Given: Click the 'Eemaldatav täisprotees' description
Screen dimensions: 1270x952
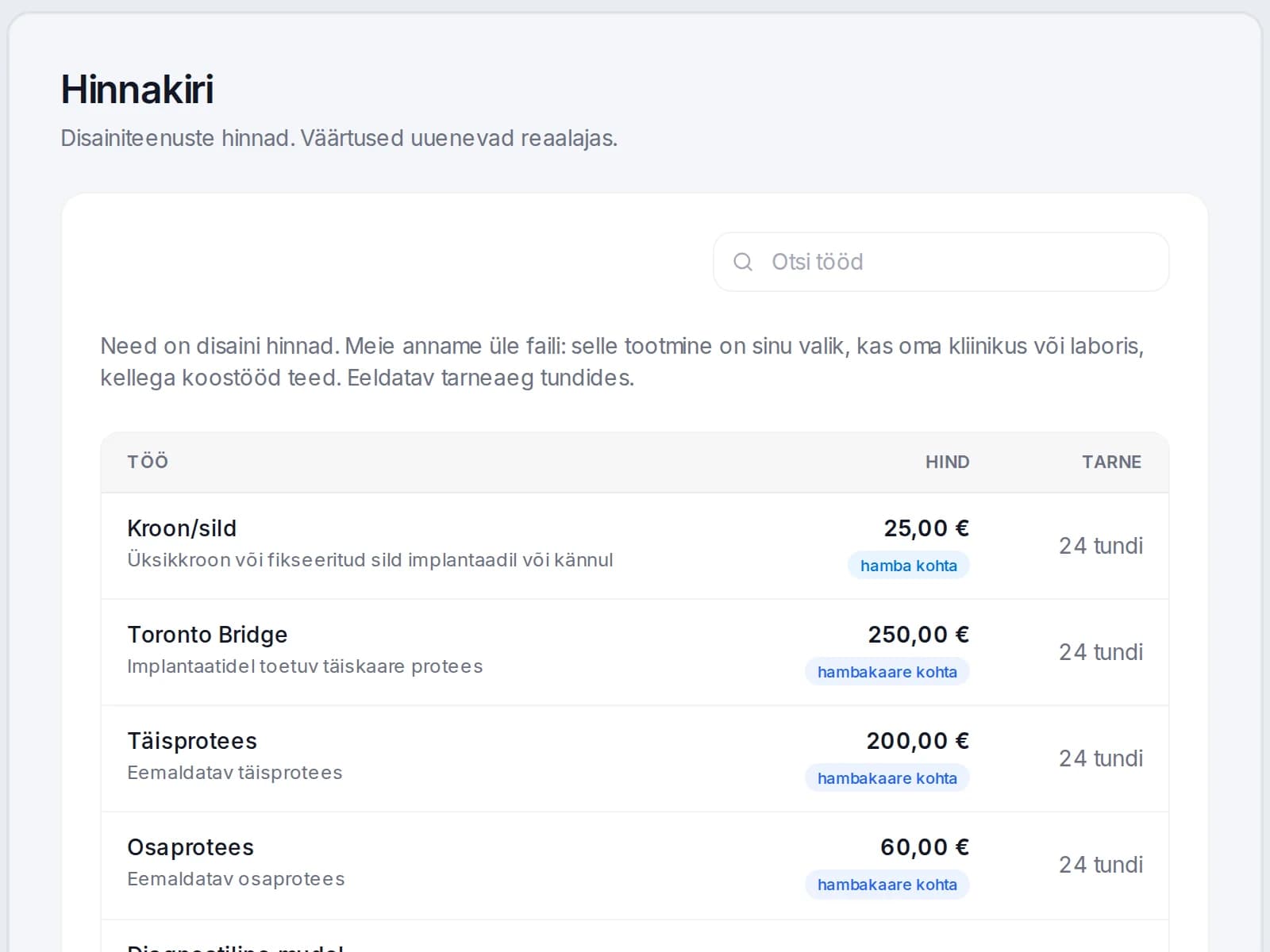Looking at the screenshot, I should (235, 773).
